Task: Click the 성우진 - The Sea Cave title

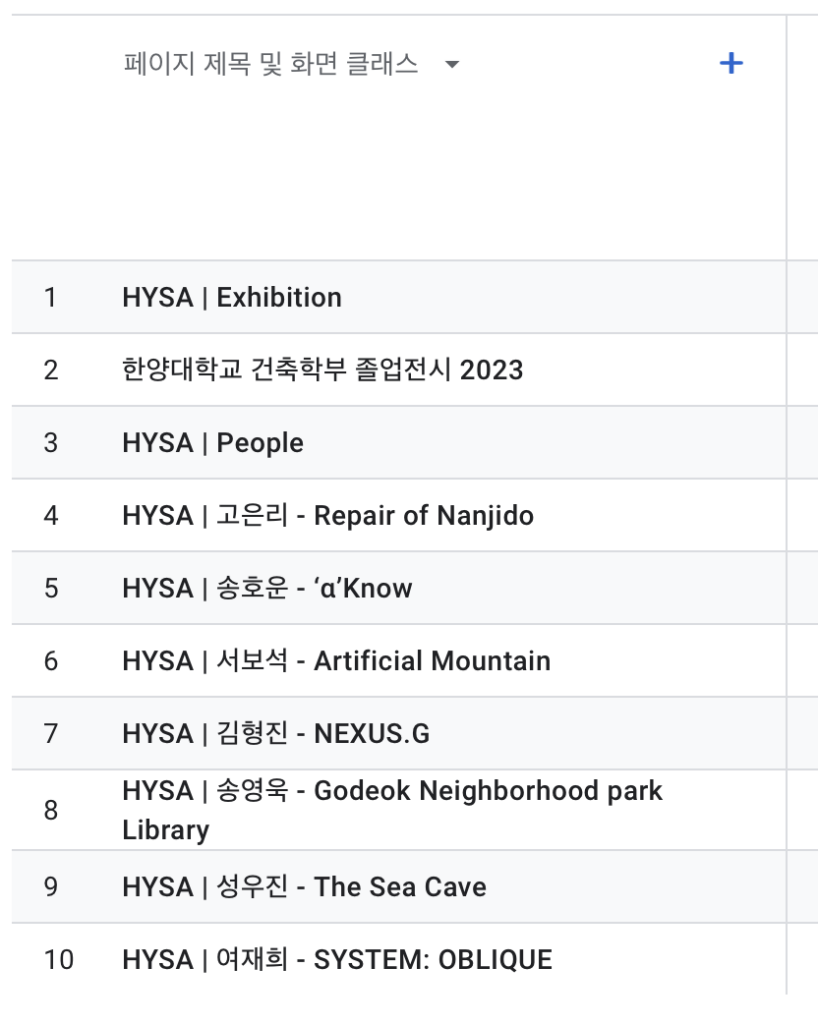Action: (x=304, y=887)
